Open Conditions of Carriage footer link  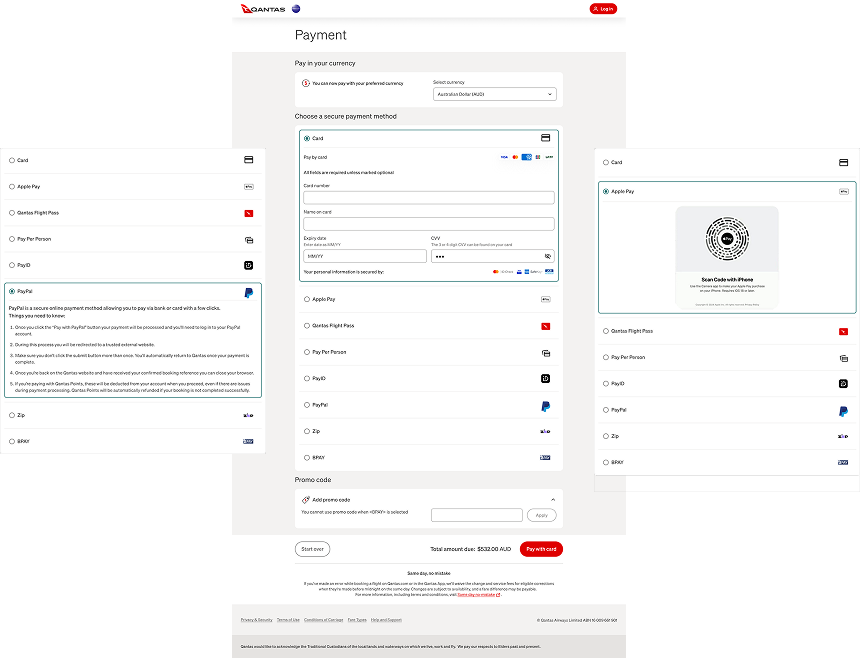click(324, 620)
